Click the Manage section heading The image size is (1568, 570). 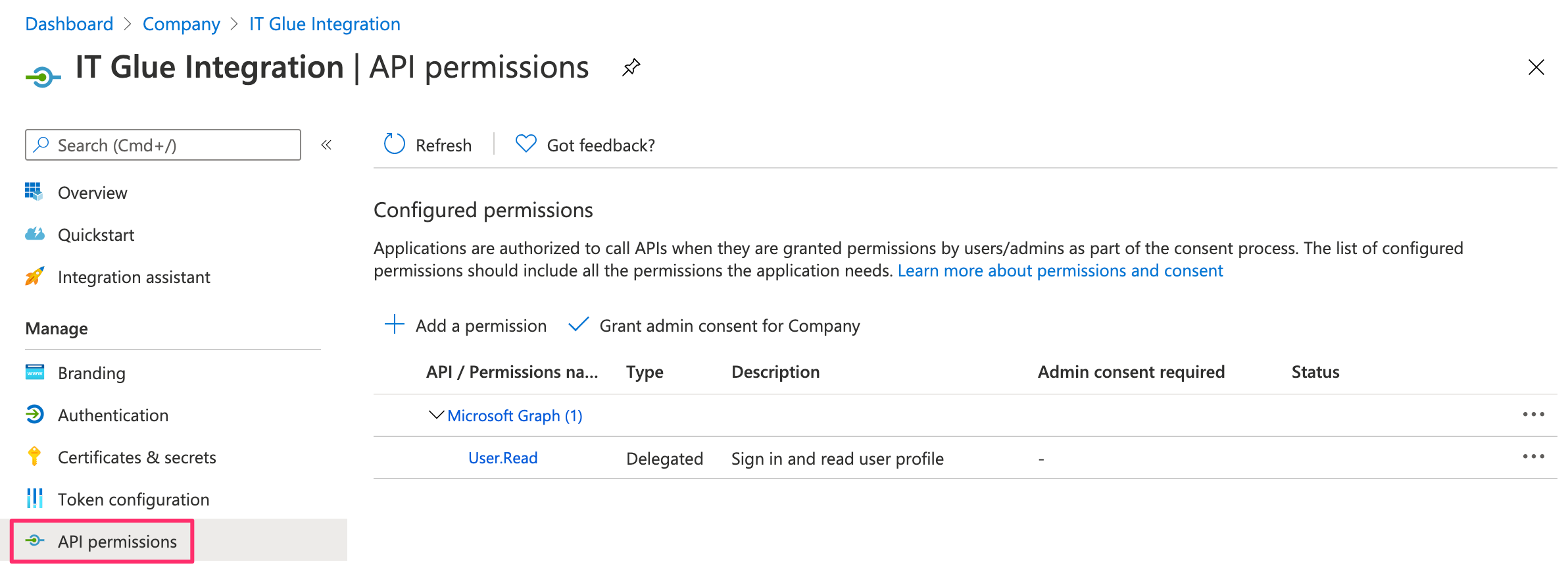coord(57,328)
